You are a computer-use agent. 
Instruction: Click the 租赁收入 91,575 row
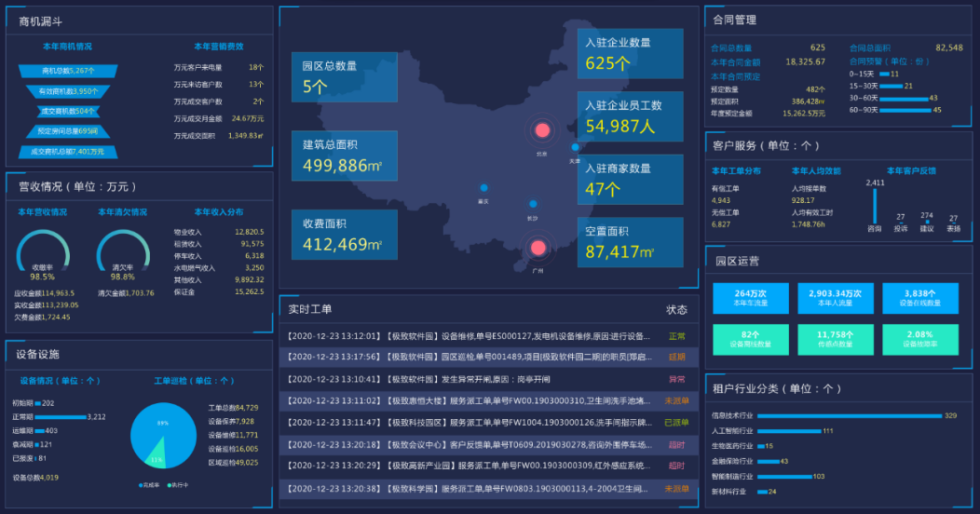coord(219,244)
